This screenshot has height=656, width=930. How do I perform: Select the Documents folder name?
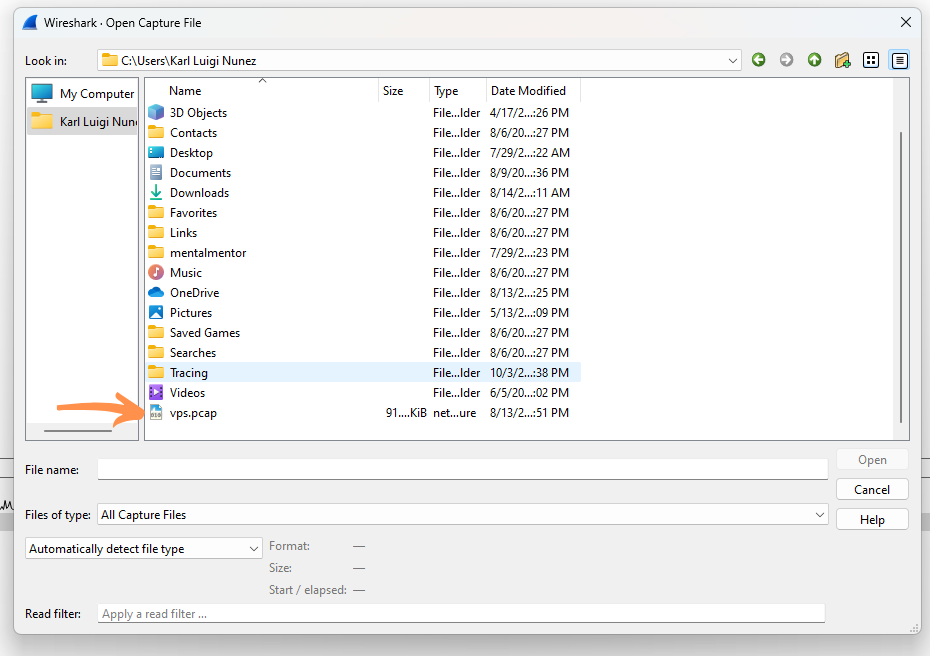coord(200,173)
